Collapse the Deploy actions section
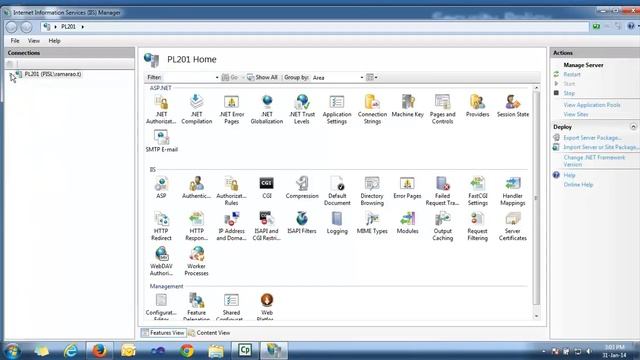 (x=633, y=127)
